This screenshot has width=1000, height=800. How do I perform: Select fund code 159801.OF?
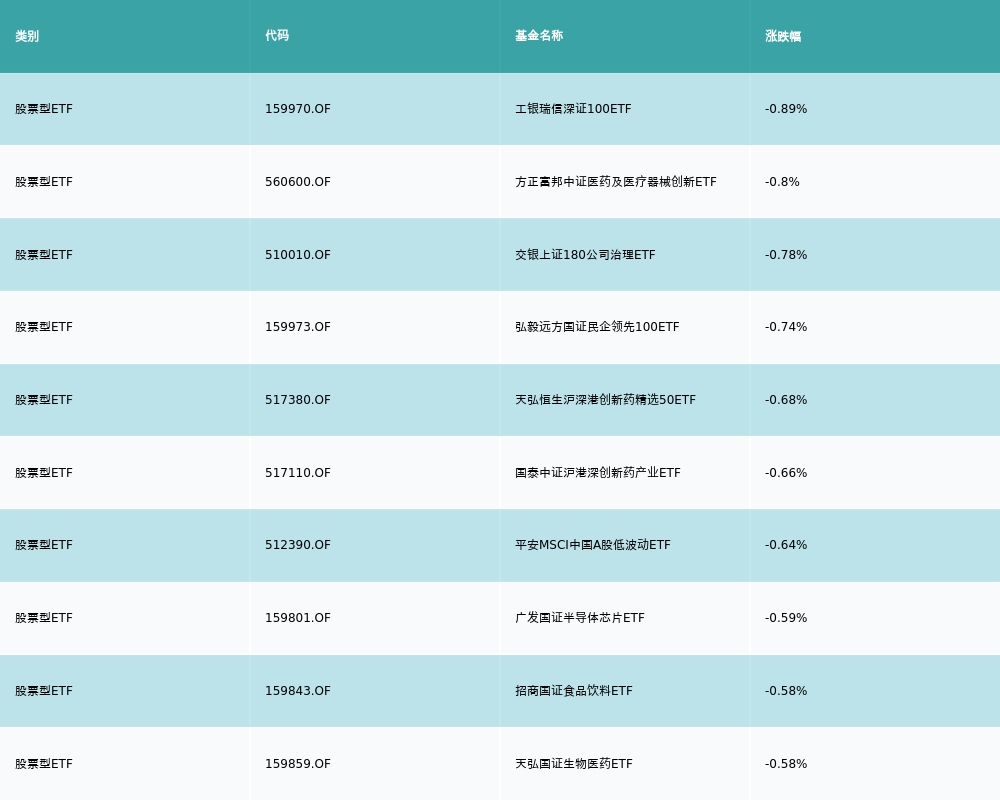[298, 618]
